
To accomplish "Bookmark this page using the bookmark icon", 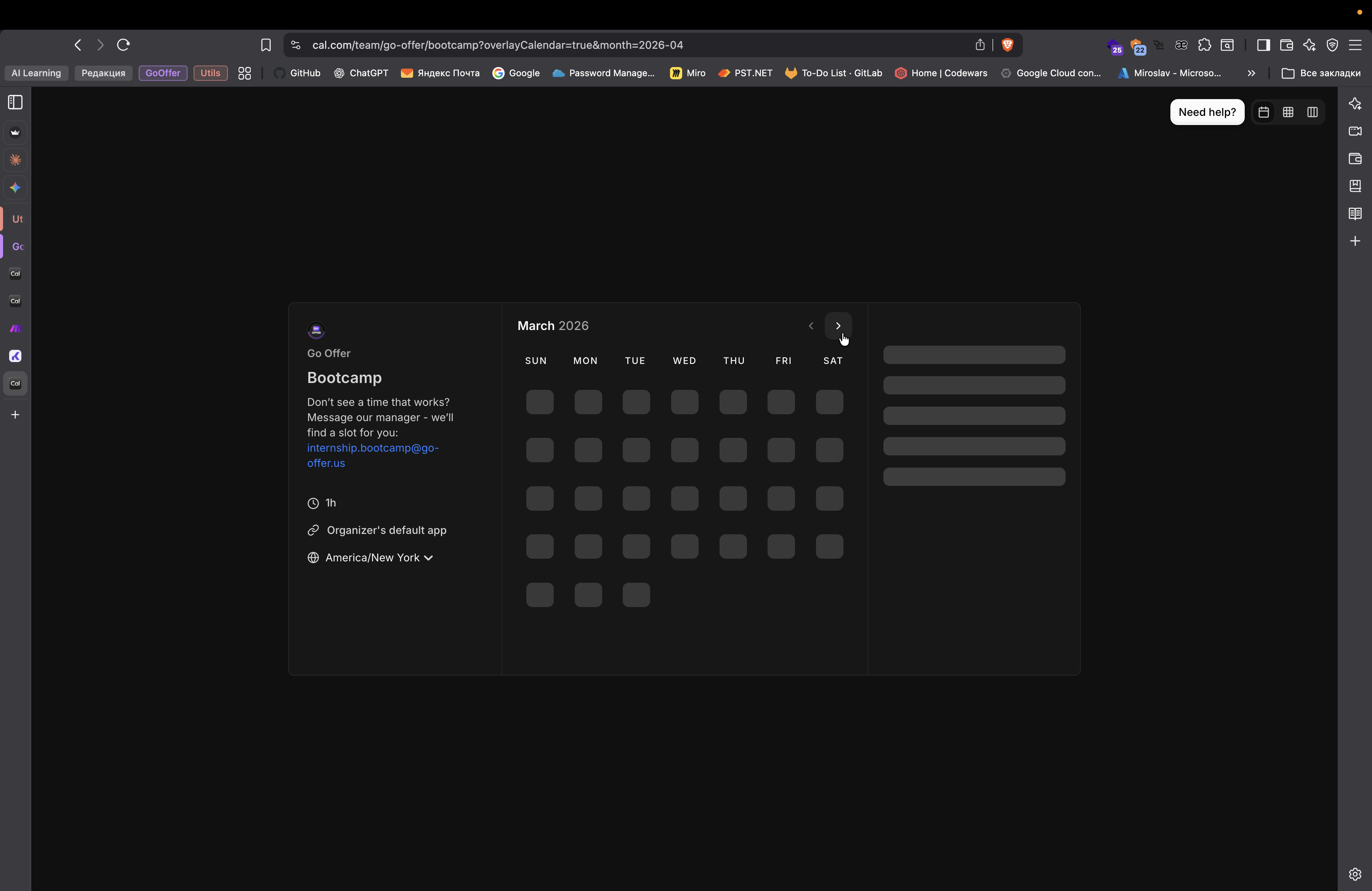I will click(x=266, y=45).
